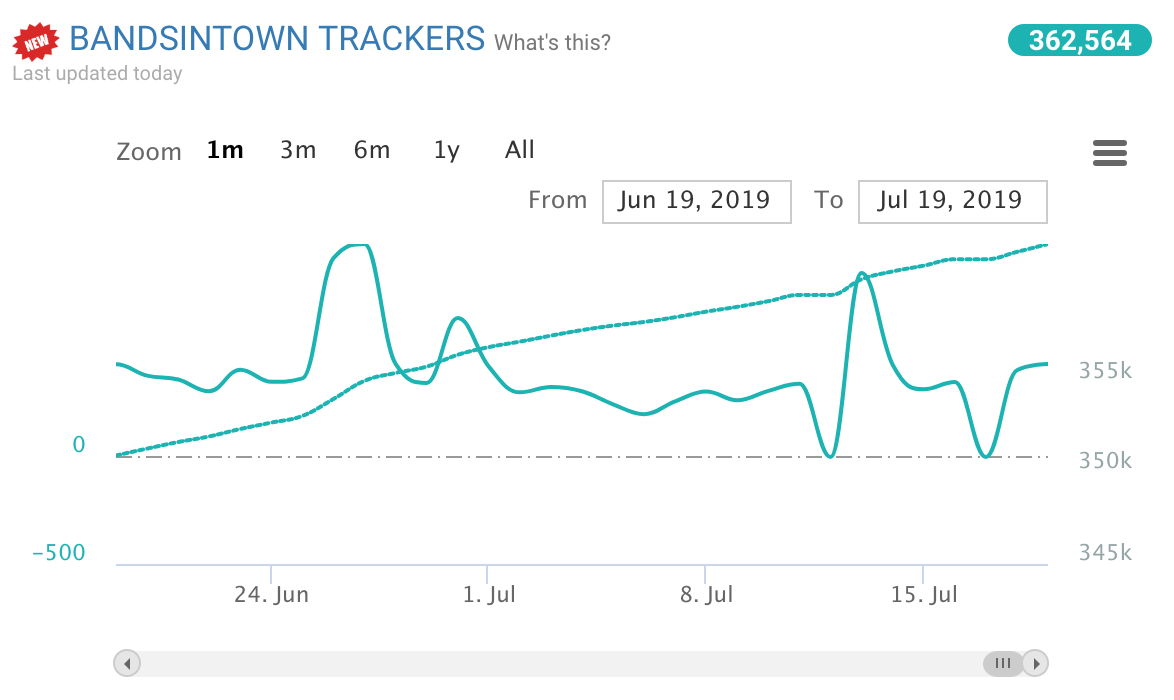Click the To date field
The image size is (1174, 700).
click(x=952, y=201)
